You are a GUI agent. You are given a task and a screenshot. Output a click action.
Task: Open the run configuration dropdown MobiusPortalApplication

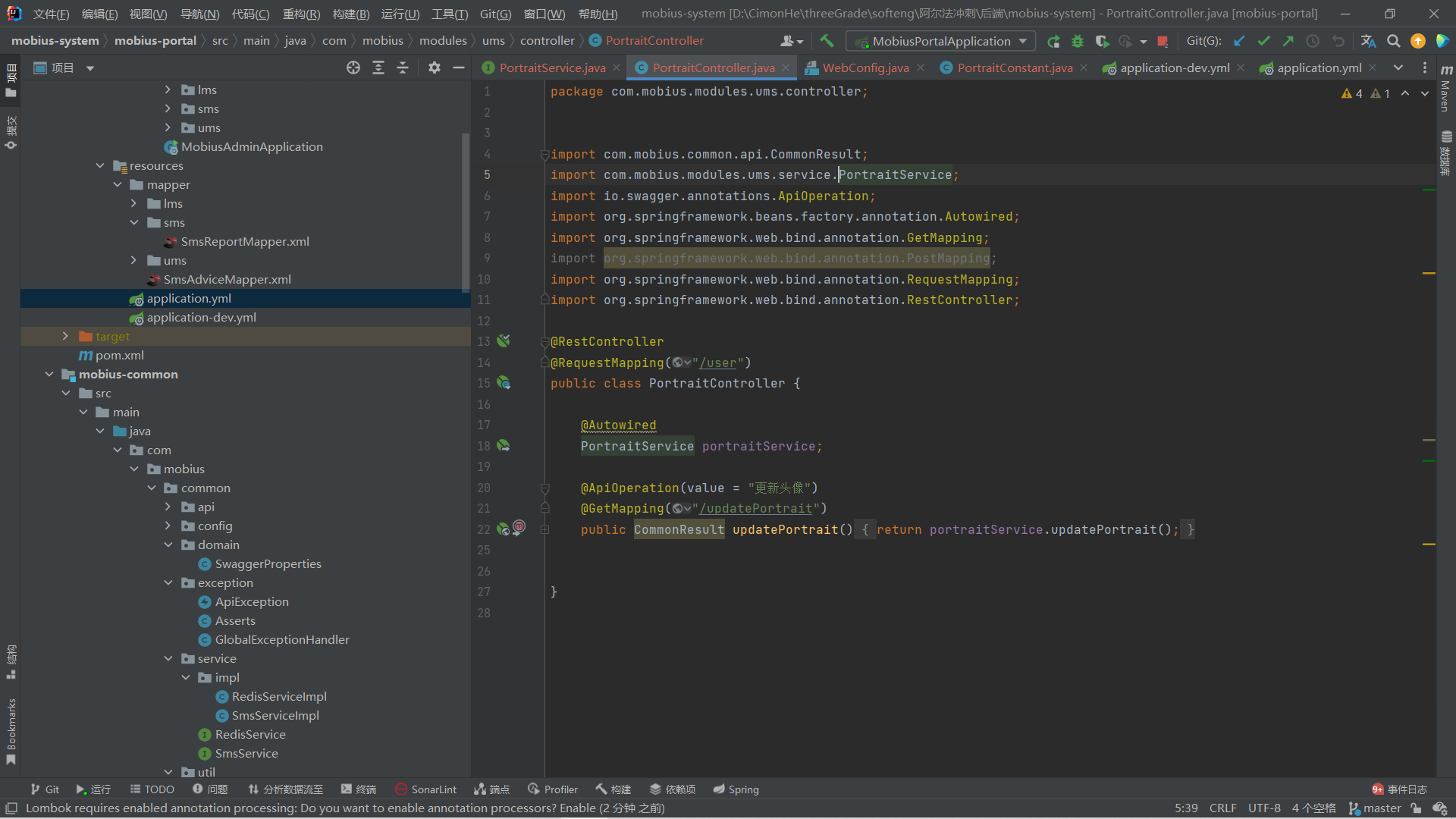940,41
